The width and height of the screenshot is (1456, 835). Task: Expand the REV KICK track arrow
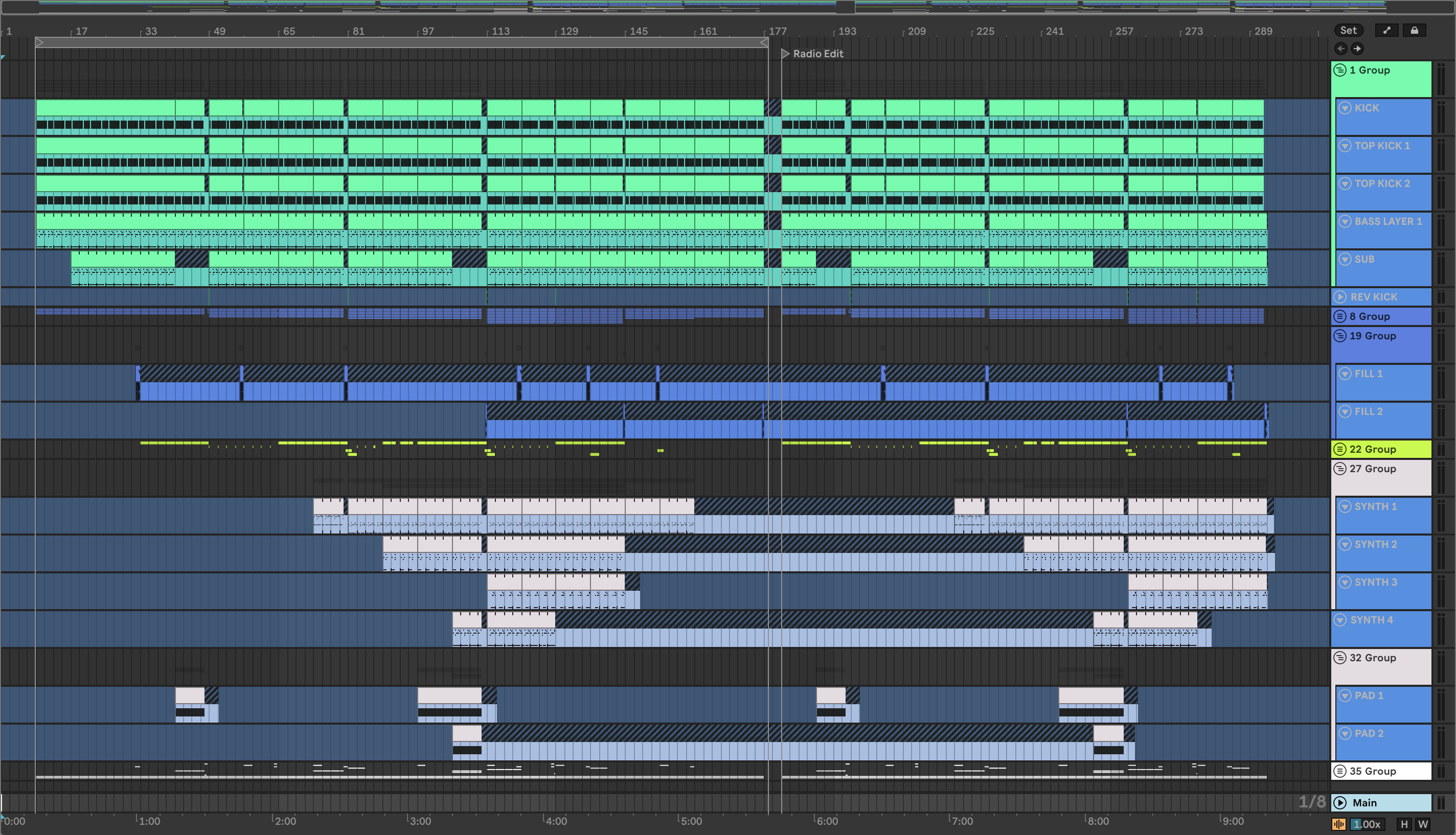tap(1340, 297)
